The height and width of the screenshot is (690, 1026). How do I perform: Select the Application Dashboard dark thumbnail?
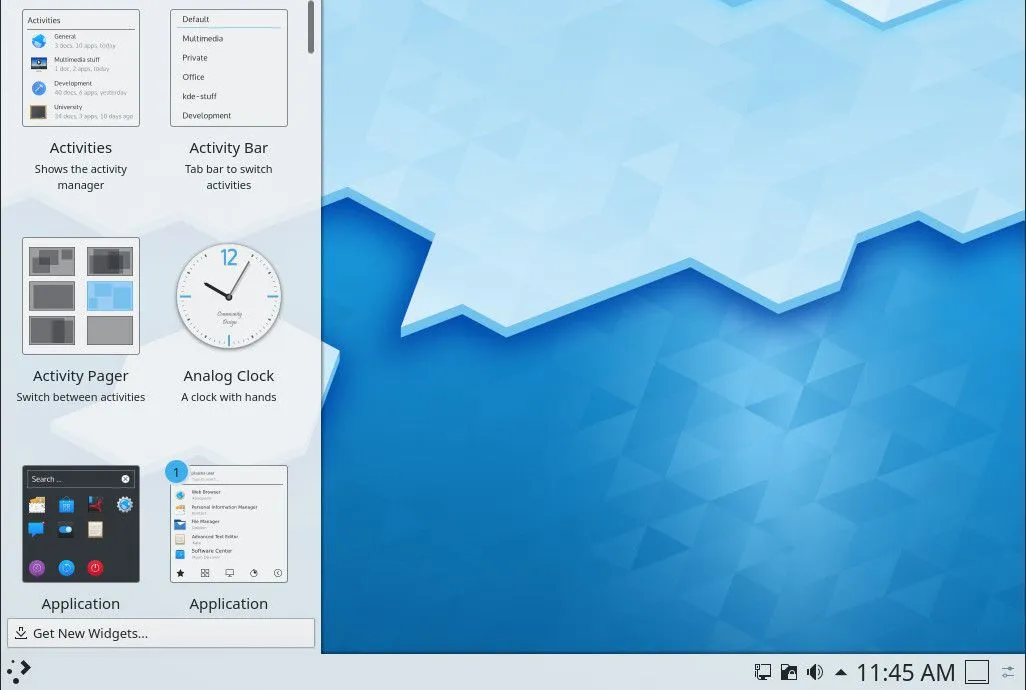click(x=80, y=524)
